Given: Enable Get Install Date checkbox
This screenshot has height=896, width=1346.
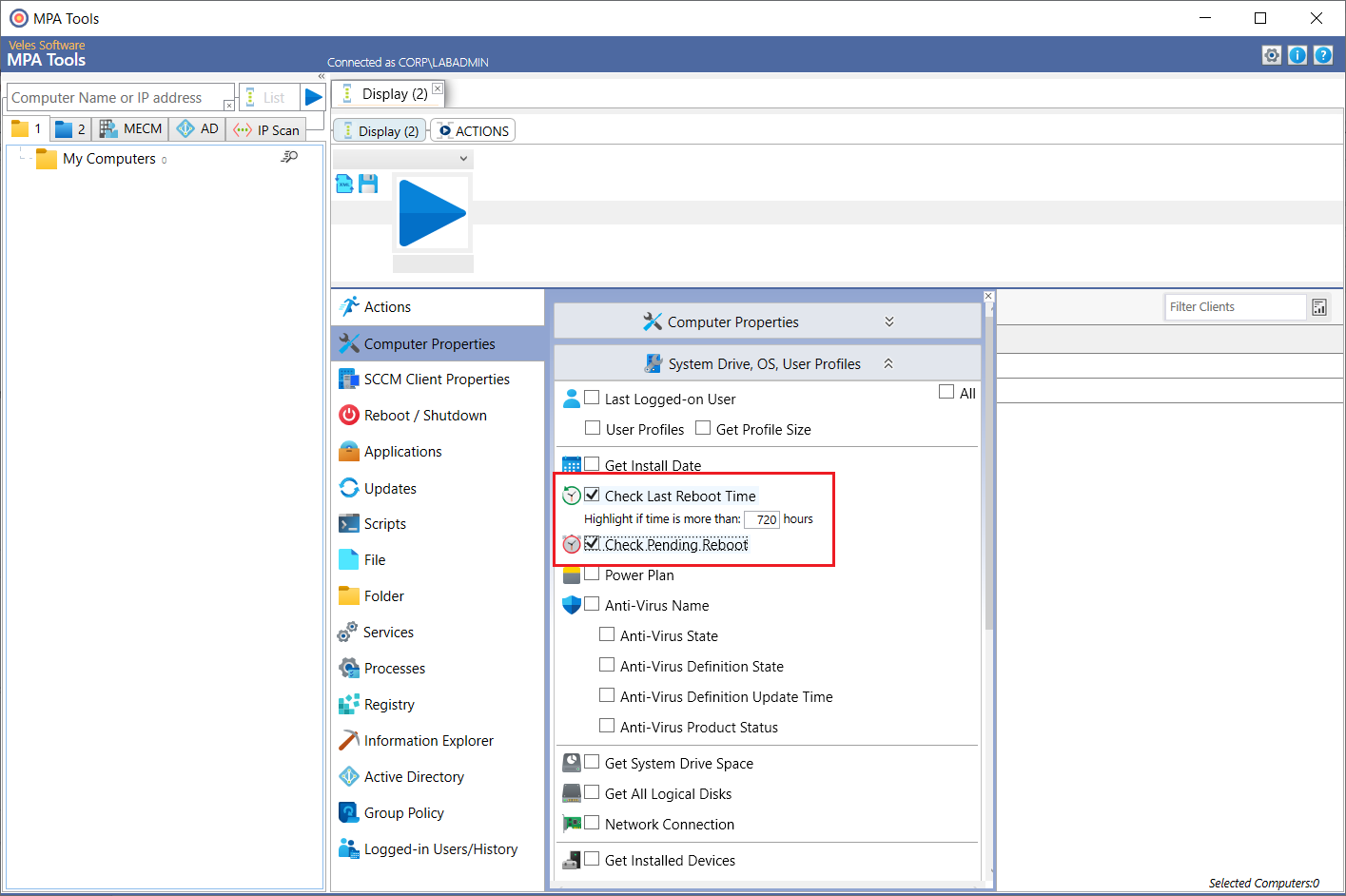Looking at the screenshot, I should [x=592, y=464].
